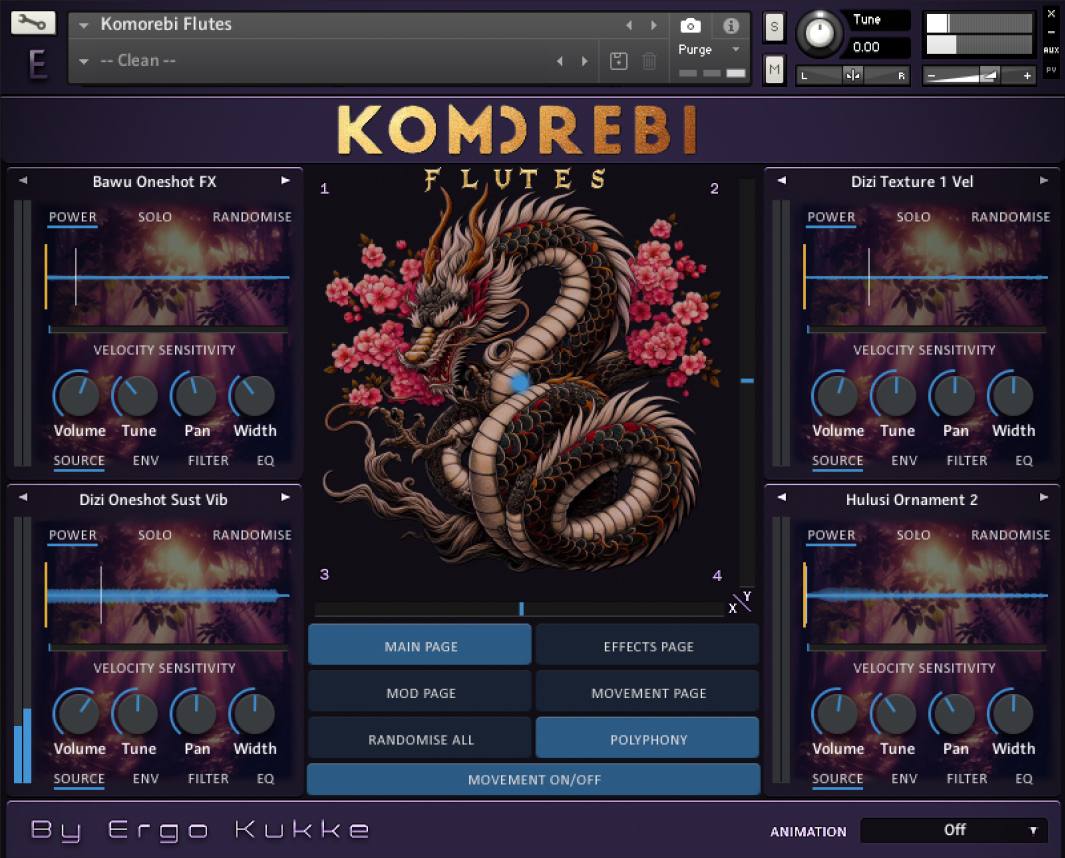The image size is (1065, 858).
Task: Open the instrument info icon
Action: (x=731, y=26)
